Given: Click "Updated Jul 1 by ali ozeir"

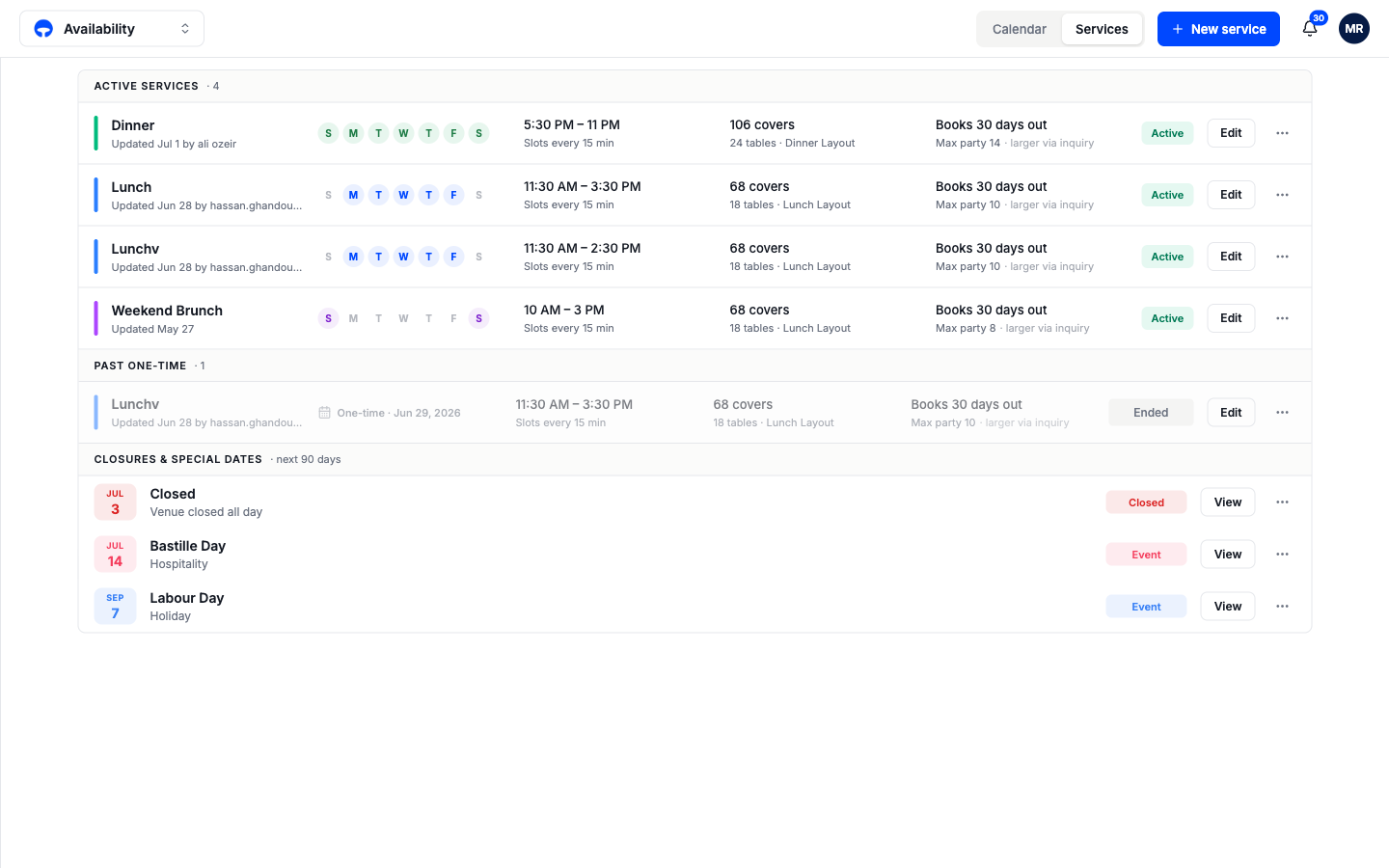Looking at the screenshot, I should point(174,144).
